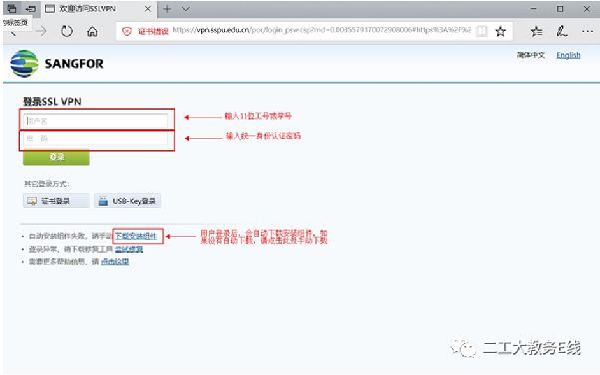
Task: Click the username input field
Action: 96,121
